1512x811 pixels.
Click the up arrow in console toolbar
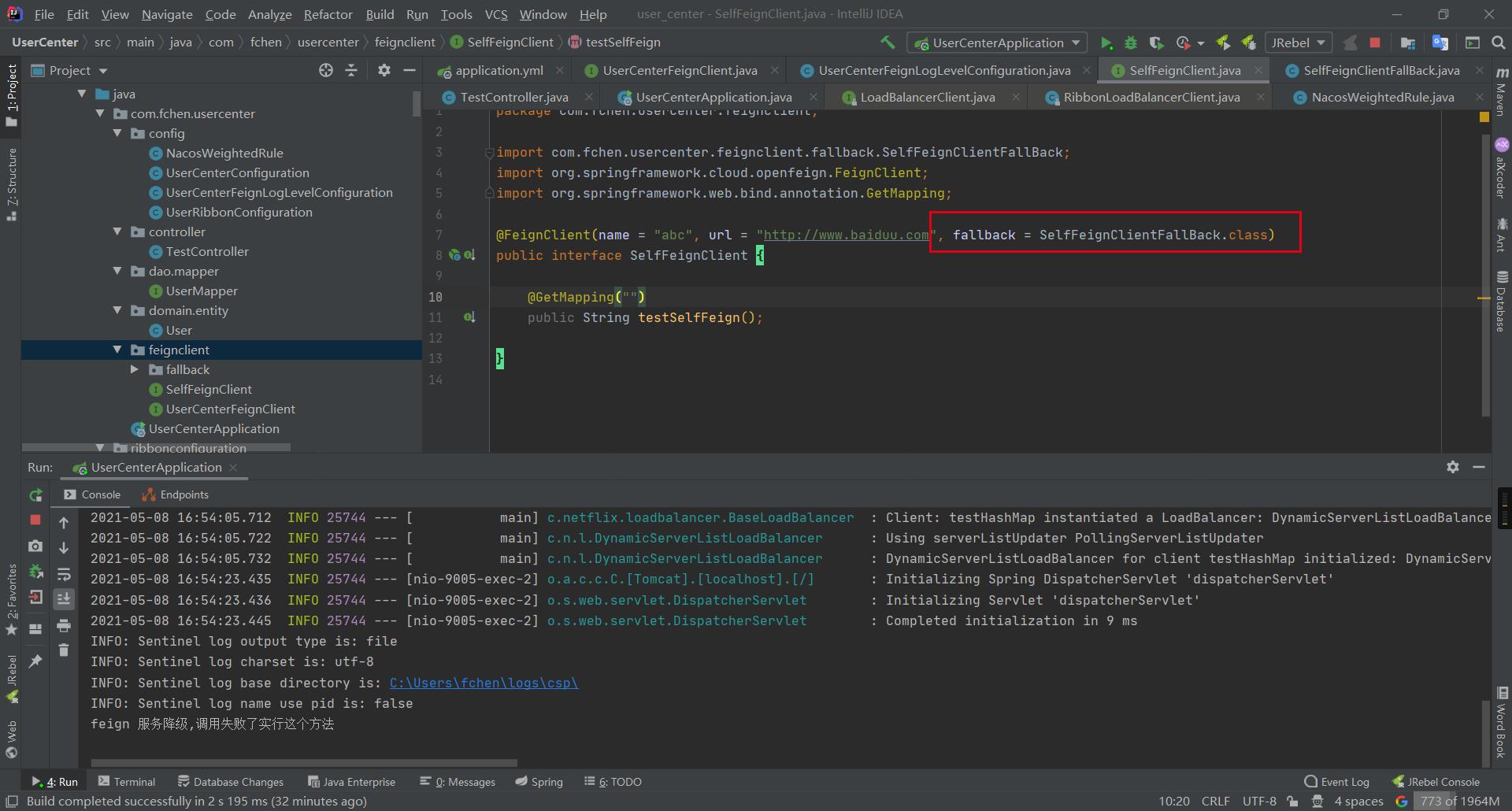[64, 522]
